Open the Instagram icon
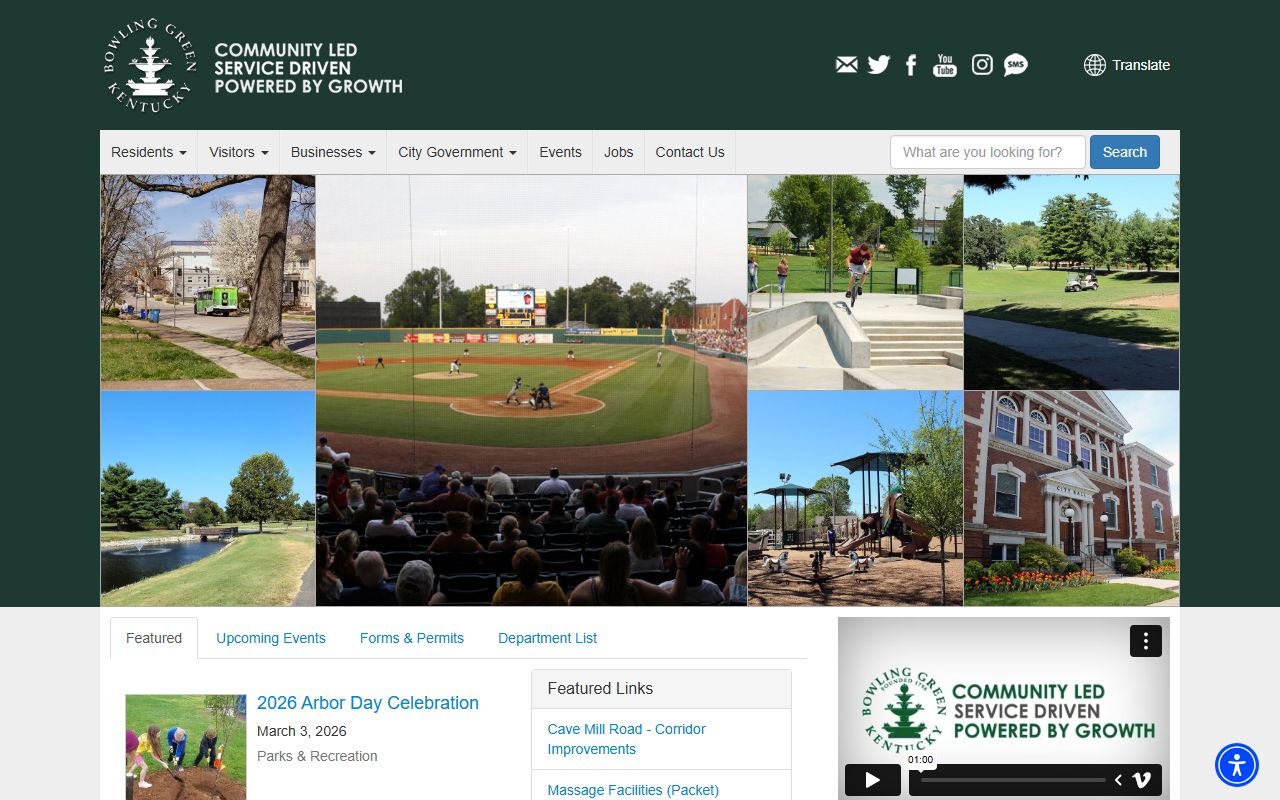 point(982,65)
